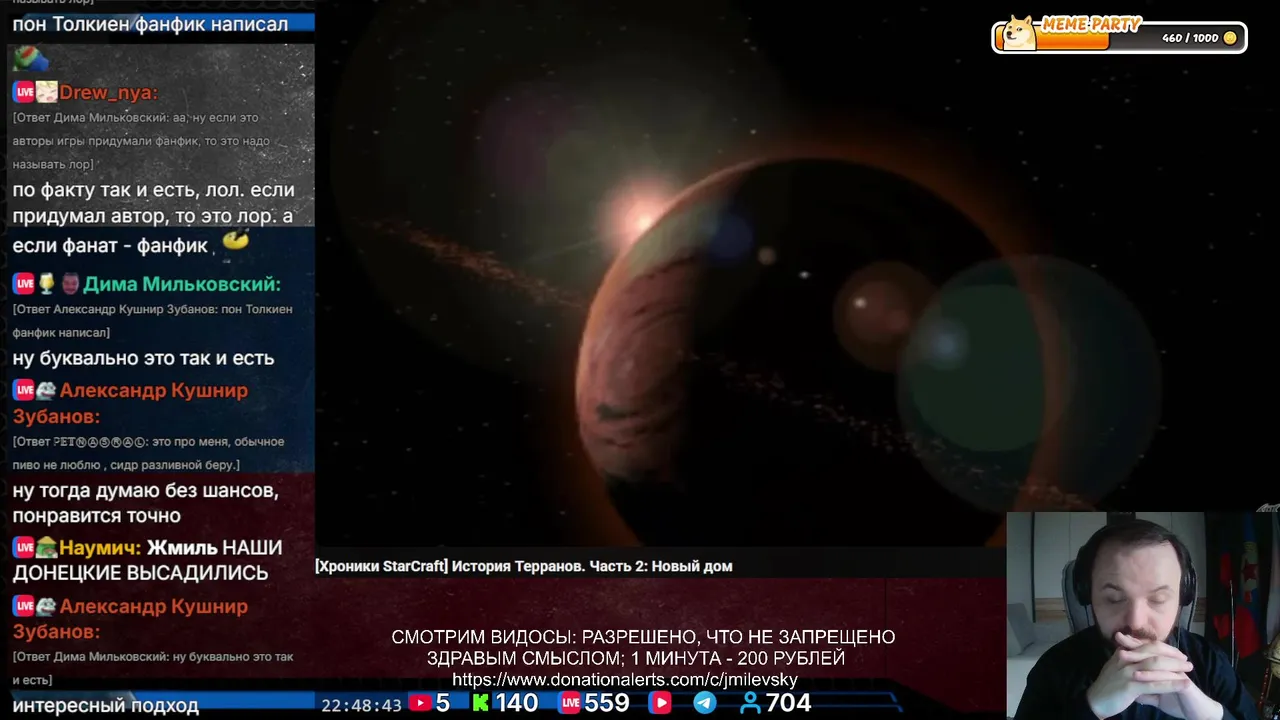Image resolution: width=1280 pixels, height=720 pixels.
Task: Select message 'ну буквально это так и есть'
Action: point(143,358)
